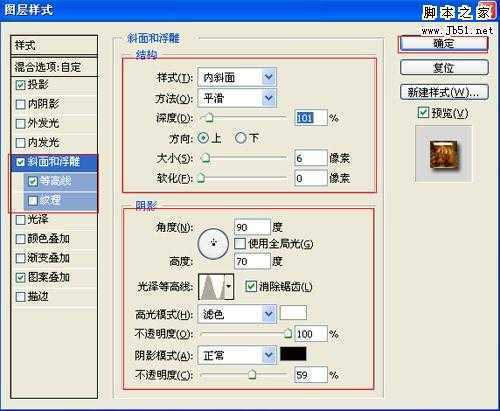Click the 深度 depth slider handle
The height and width of the screenshot is (411, 500).
(x=209, y=118)
